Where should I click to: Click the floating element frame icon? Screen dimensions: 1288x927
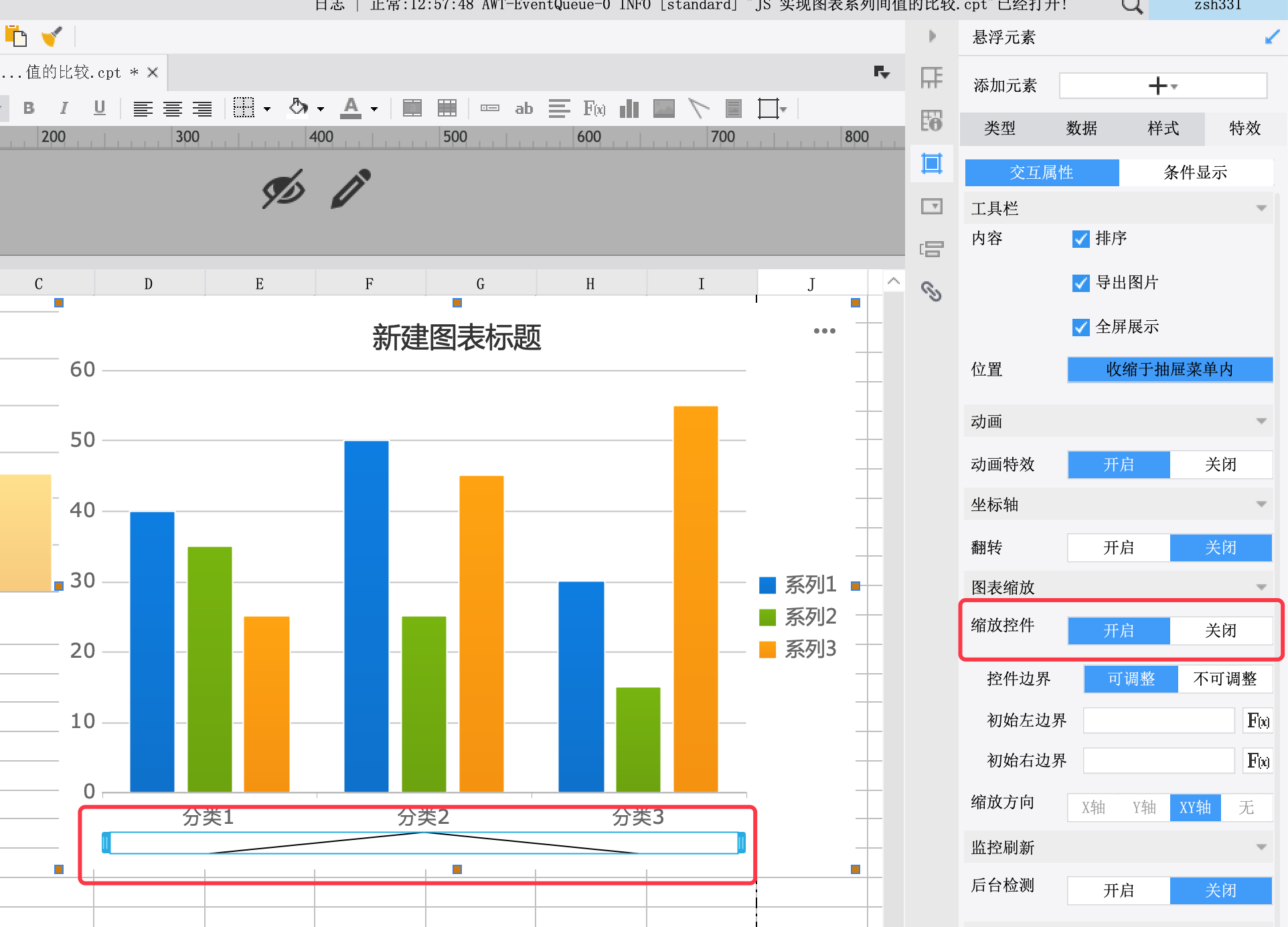(769, 108)
